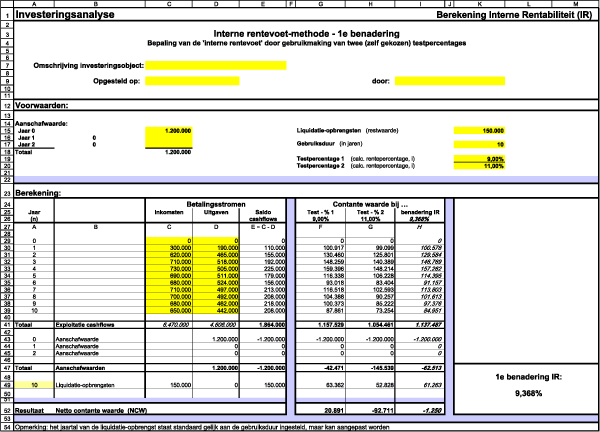
Task: Click the 'Voorwaarden:' section label
Action: [42, 105]
